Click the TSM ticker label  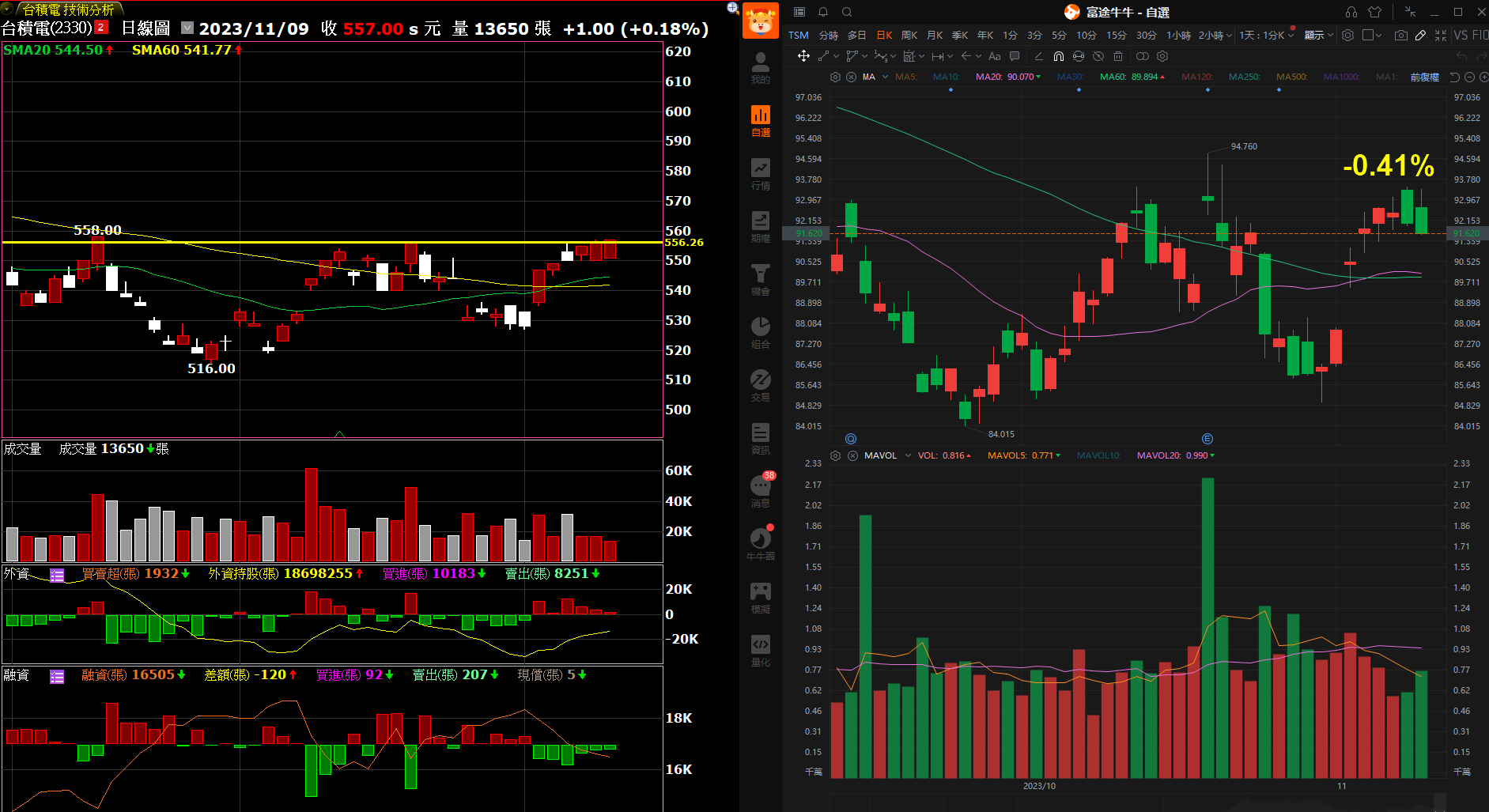tap(798, 35)
